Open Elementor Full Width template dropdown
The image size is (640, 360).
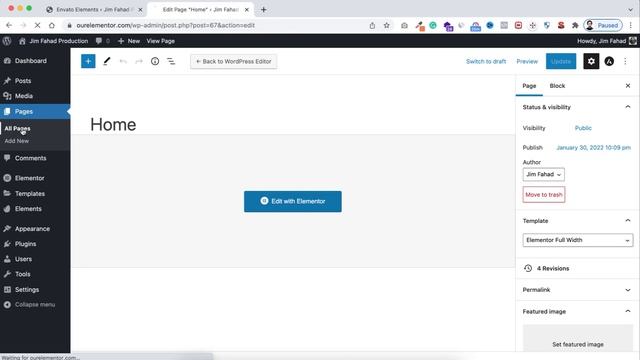tap(578, 240)
